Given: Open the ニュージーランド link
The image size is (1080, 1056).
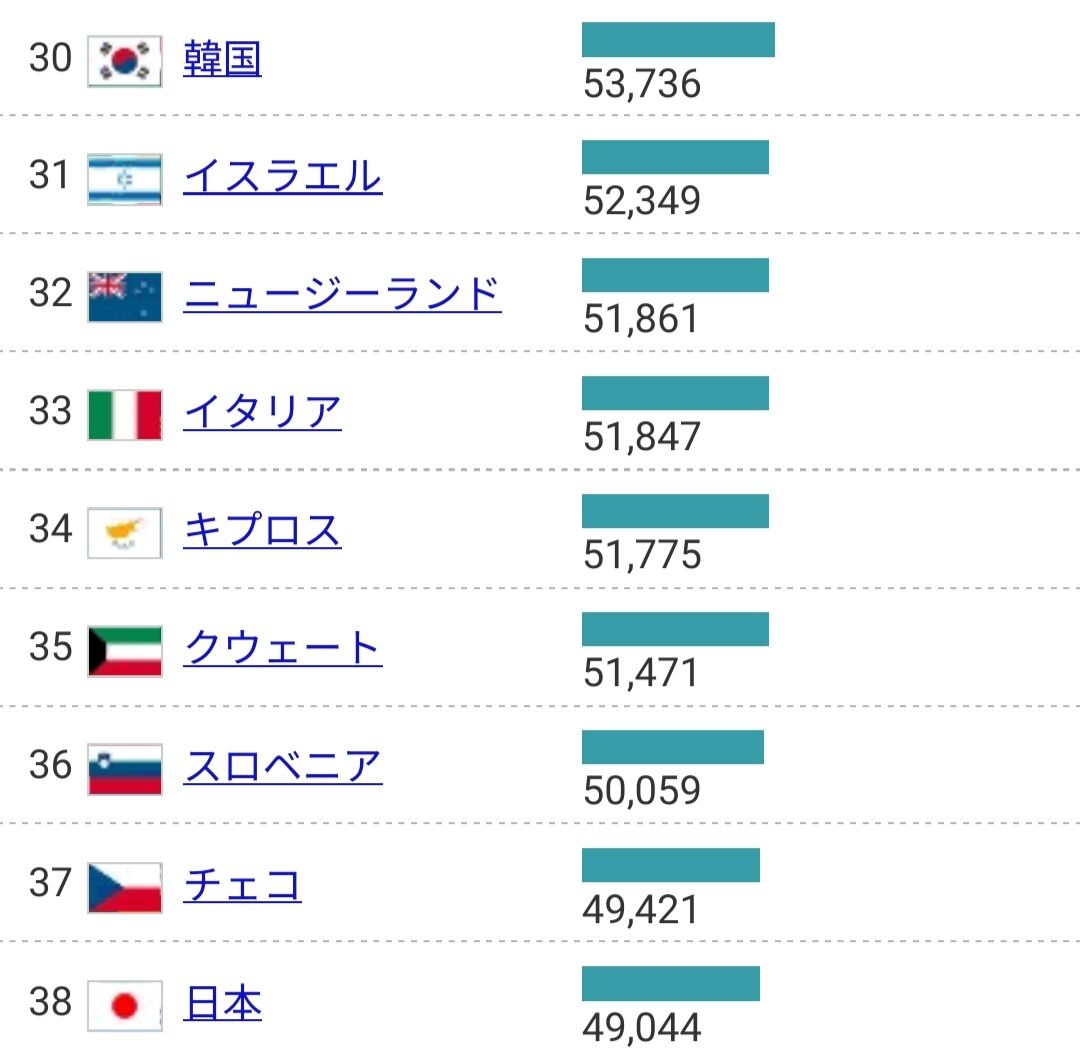Looking at the screenshot, I should tap(342, 295).
